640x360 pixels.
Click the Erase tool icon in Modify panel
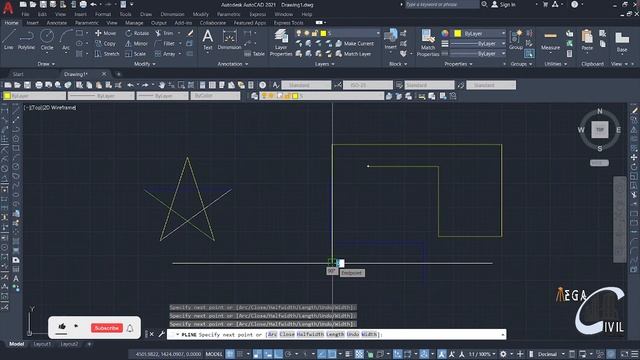pyautogui.click(x=190, y=33)
